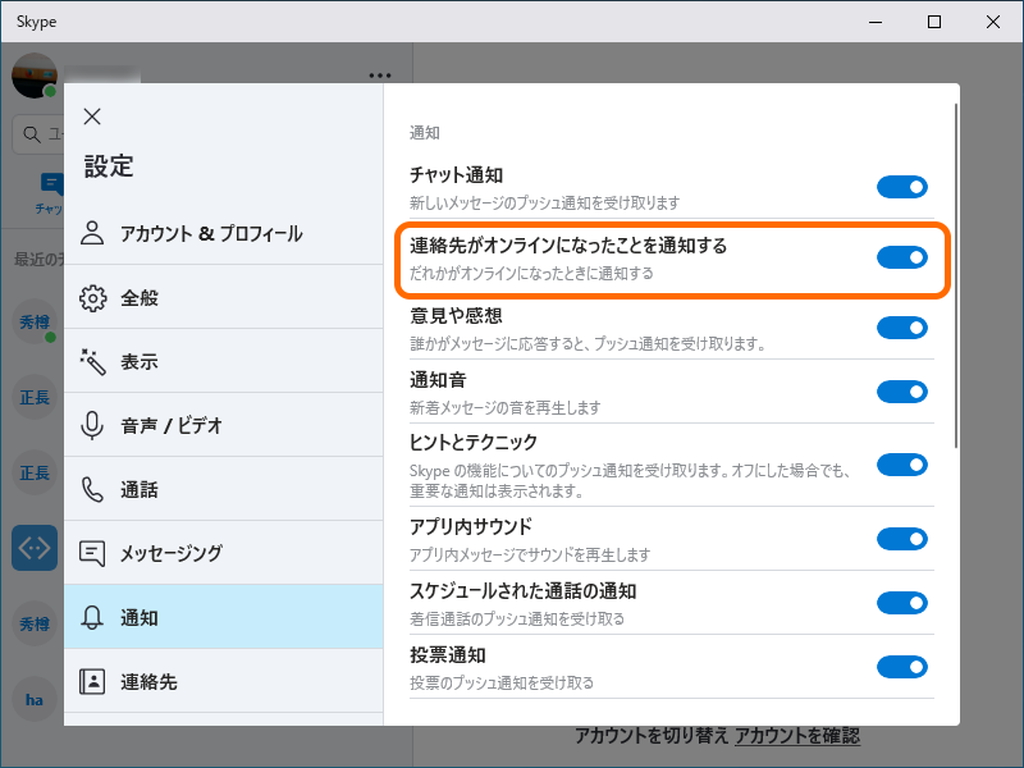Turn off 連絡先がオンラインになったことを通知する

[x=902, y=257]
